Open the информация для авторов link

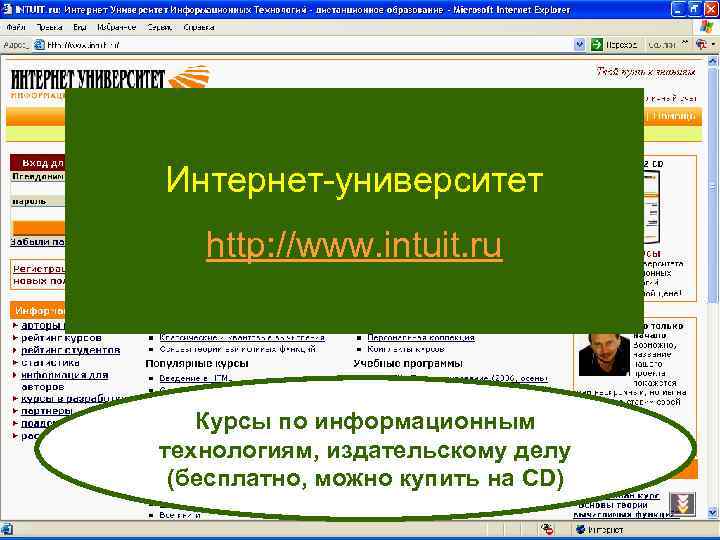65,381
